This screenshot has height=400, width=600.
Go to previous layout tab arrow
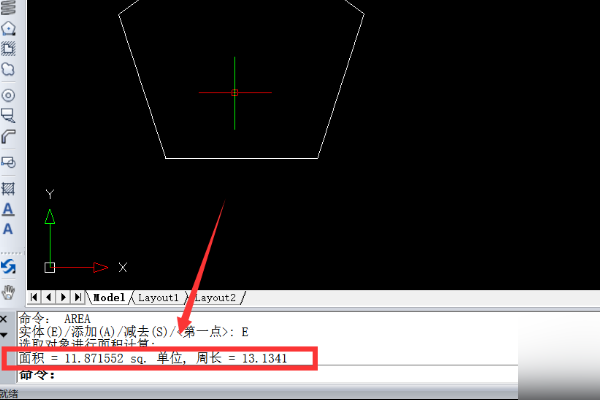[49, 297]
